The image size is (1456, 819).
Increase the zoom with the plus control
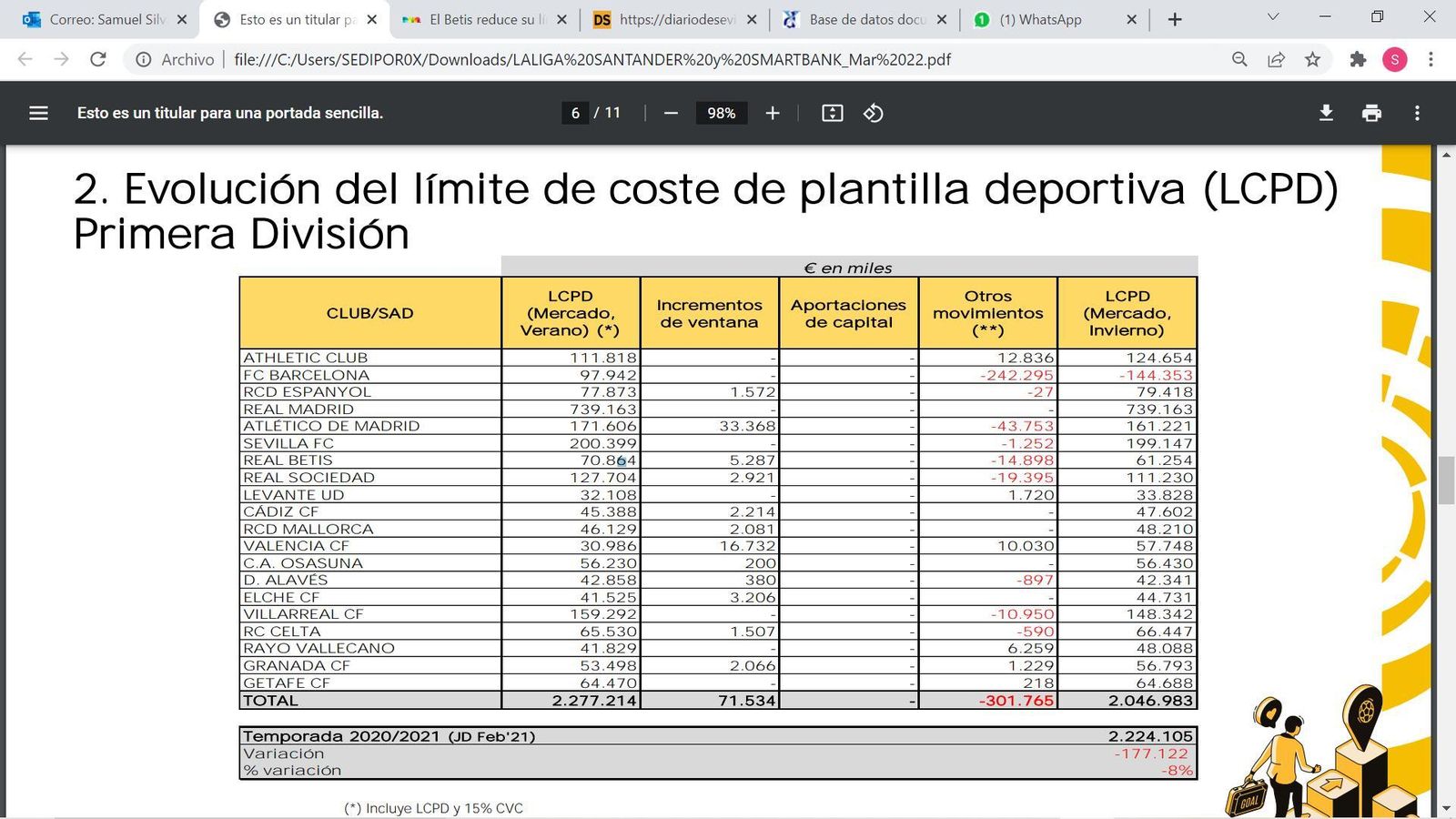[x=772, y=113]
